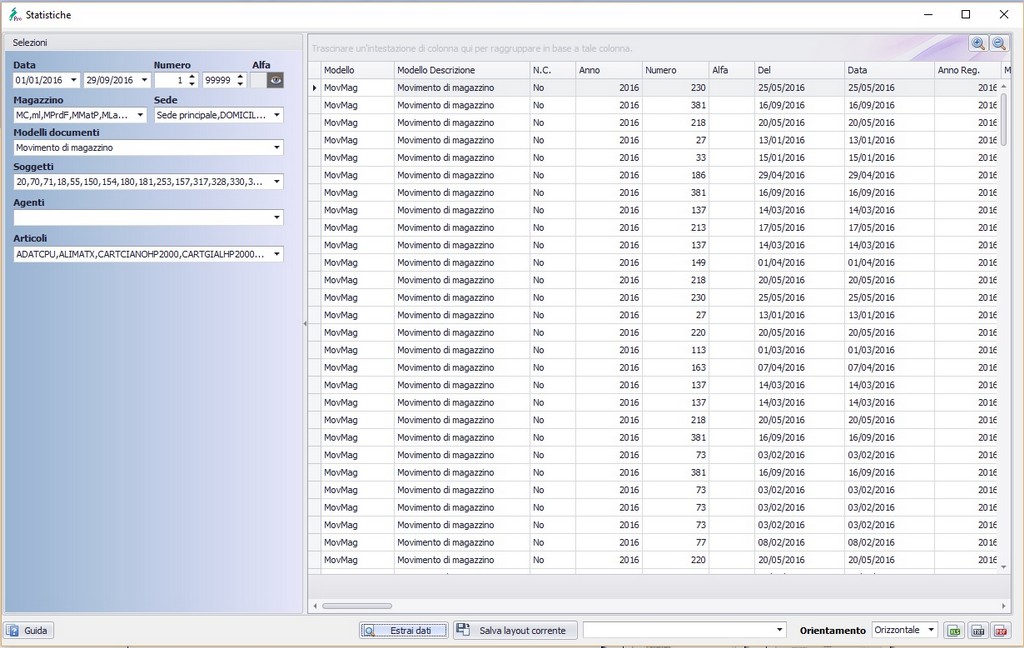This screenshot has height=648, width=1024.
Task: Click the Statistiche app icon in title bar
Action: coord(14,14)
